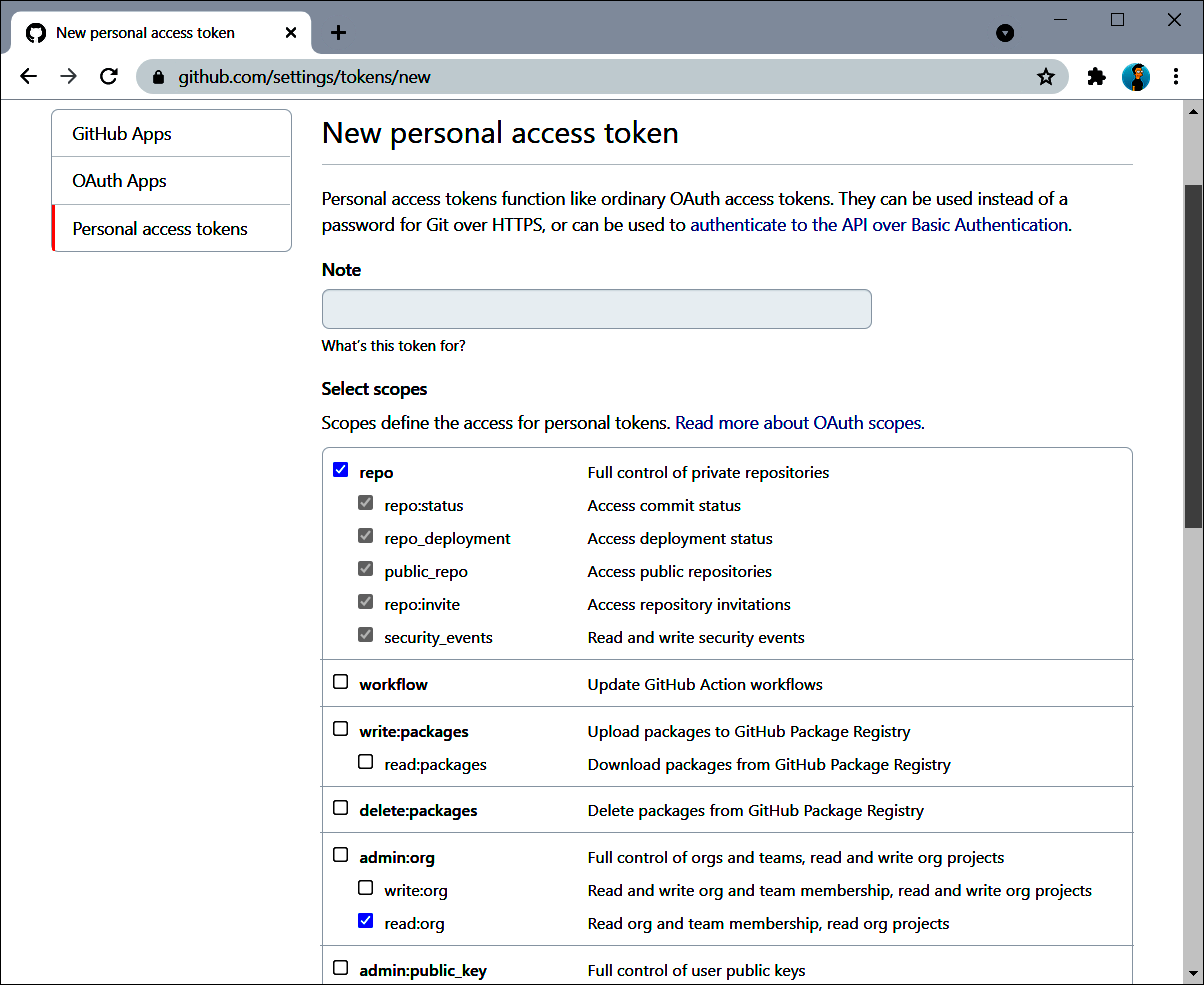Open Read more about OAuth scopes link
This screenshot has height=985, width=1204.
coord(799,423)
